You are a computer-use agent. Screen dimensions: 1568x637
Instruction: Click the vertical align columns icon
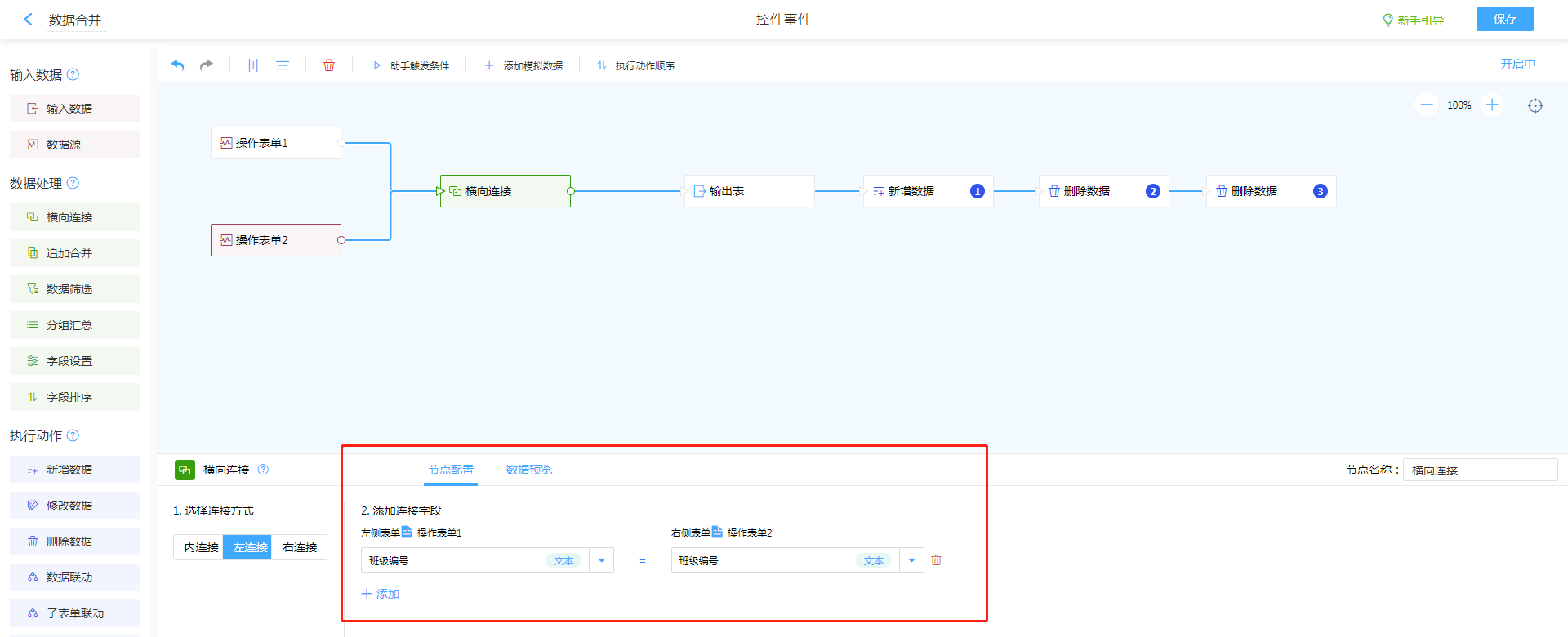click(253, 65)
